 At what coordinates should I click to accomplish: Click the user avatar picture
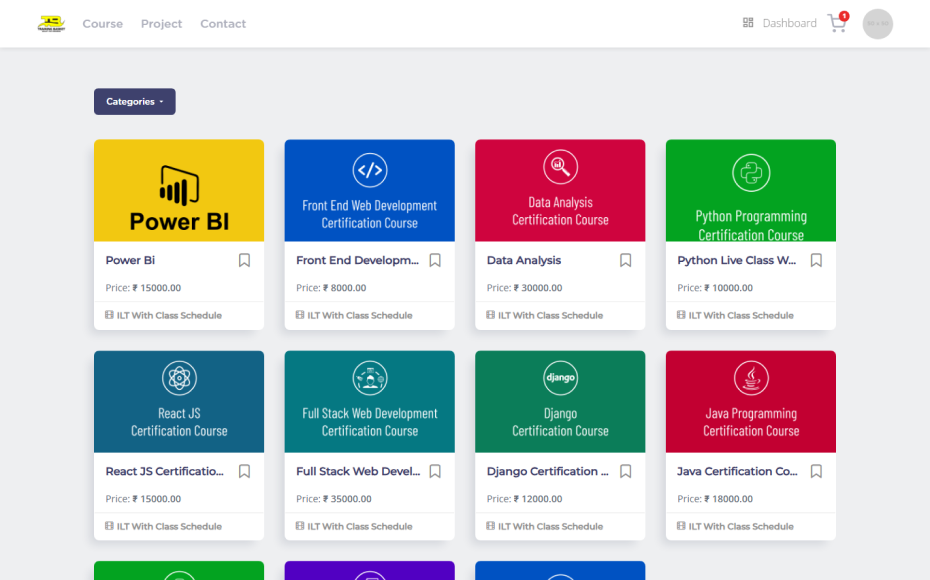coord(877,24)
